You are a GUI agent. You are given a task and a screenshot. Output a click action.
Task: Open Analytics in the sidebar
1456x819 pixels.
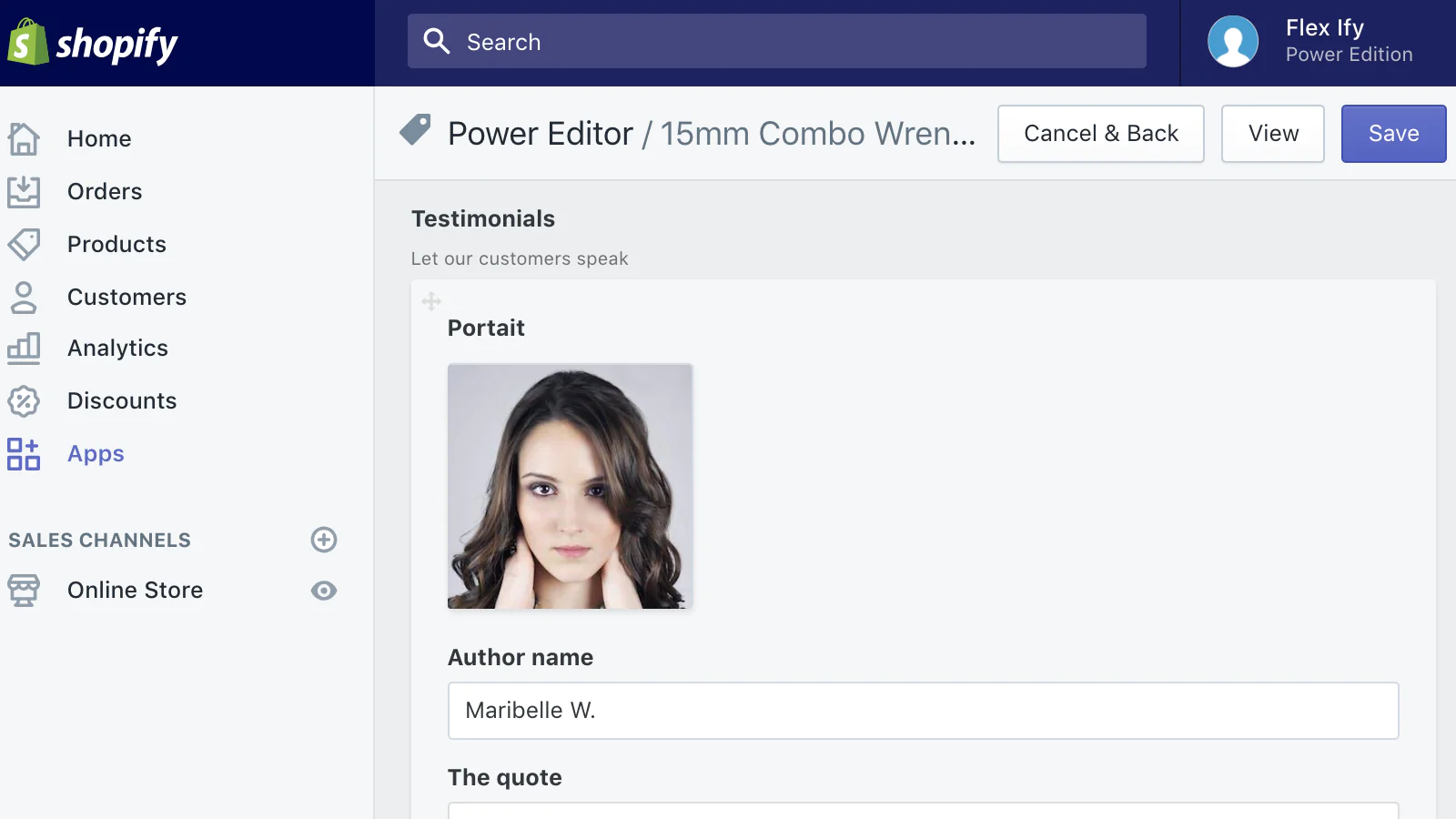pyautogui.click(x=117, y=349)
